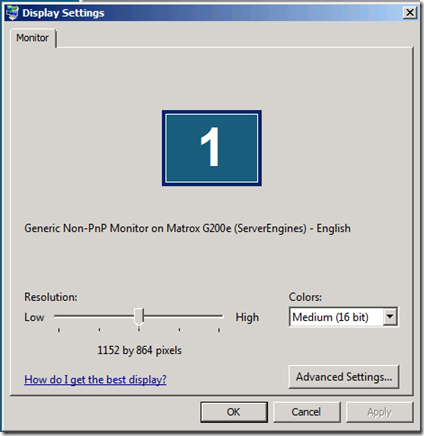Close the Display Settings dialog

click(410, 13)
